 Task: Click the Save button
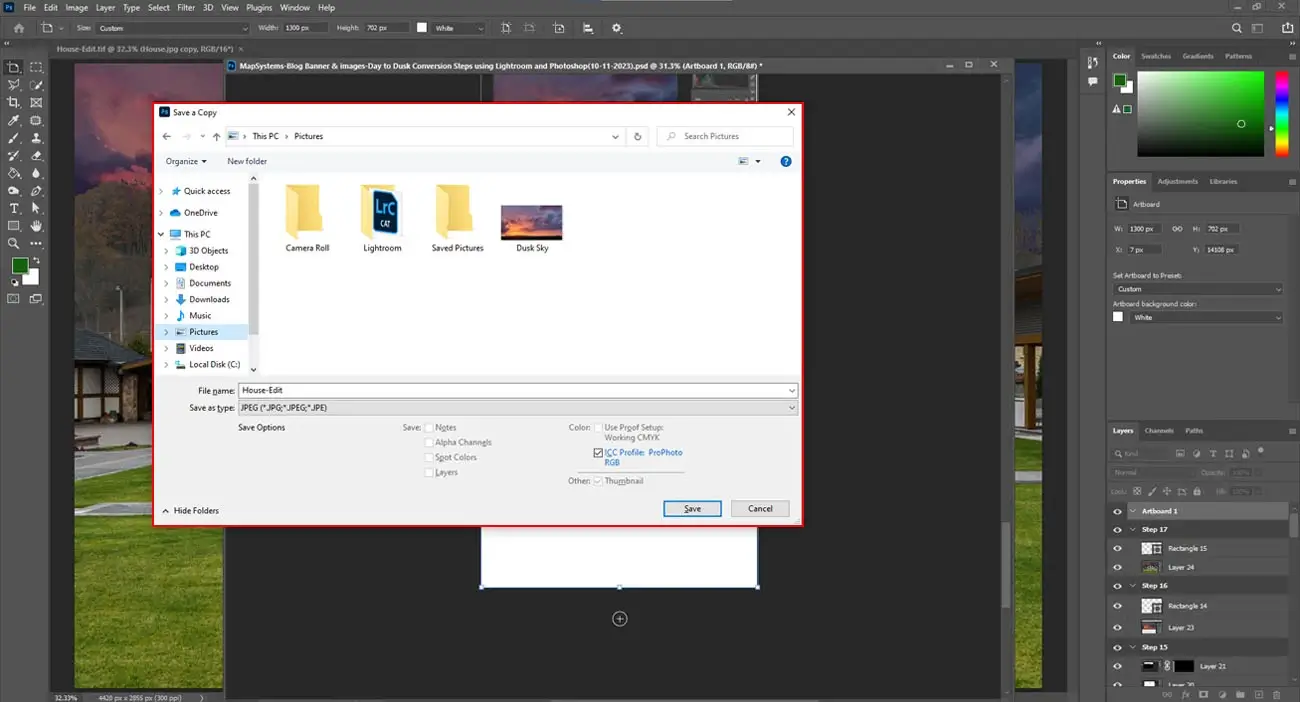click(x=692, y=509)
